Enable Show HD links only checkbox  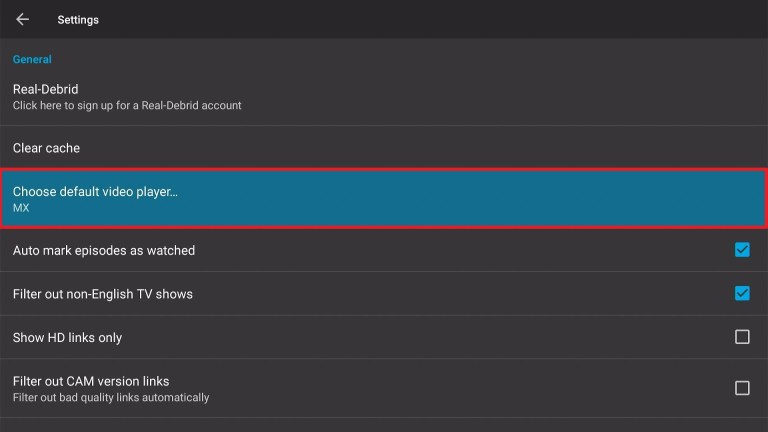tap(742, 337)
